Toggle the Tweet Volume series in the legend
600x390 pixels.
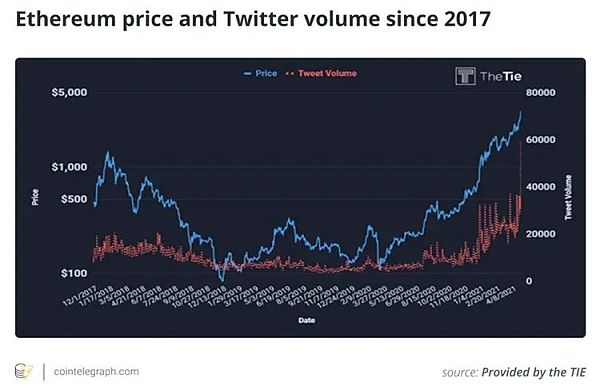[x=321, y=73]
